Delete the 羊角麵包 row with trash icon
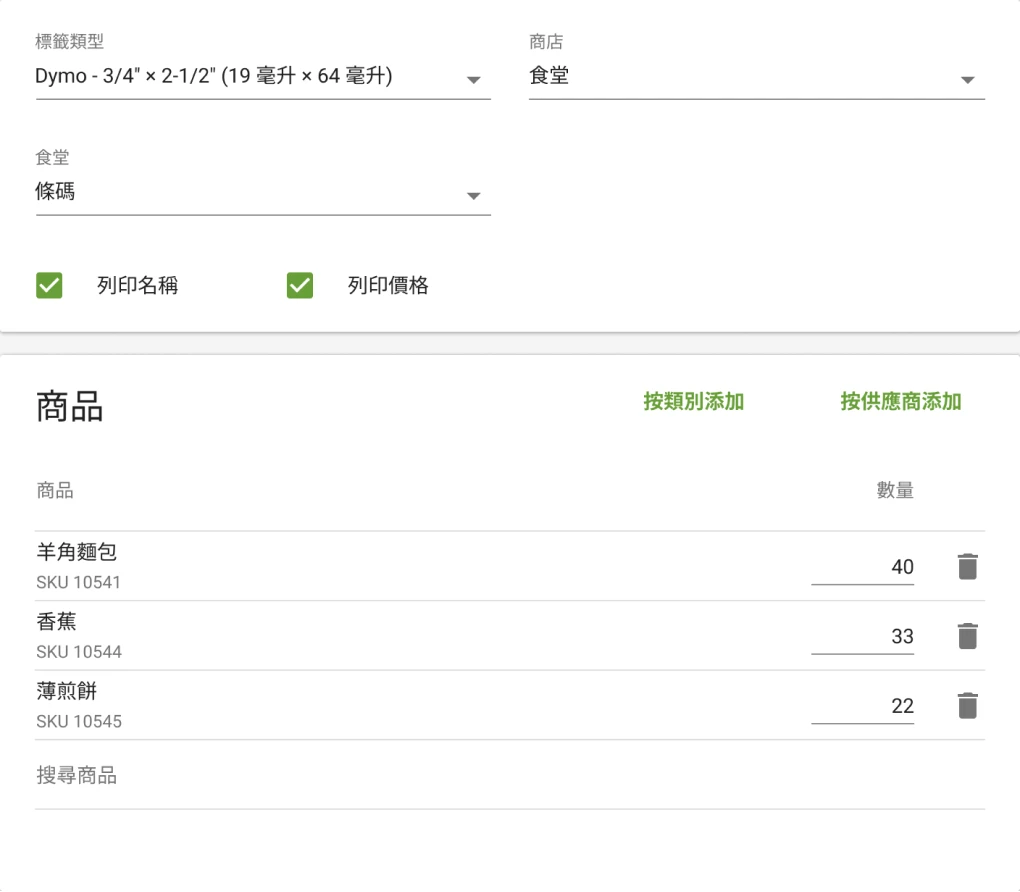Viewport: 1020px width, 892px height. [967, 567]
